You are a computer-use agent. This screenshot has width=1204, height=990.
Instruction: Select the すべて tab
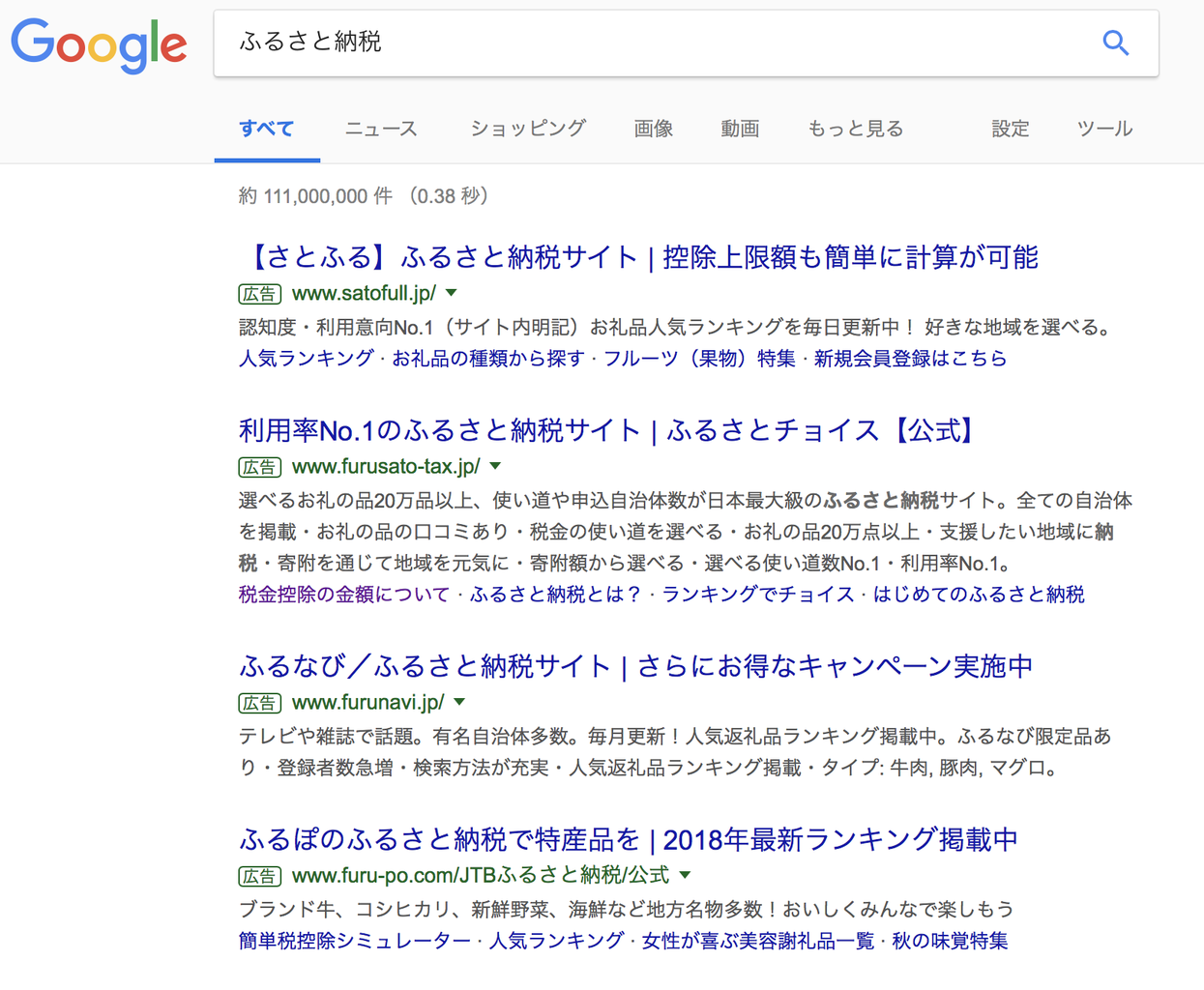267,129
